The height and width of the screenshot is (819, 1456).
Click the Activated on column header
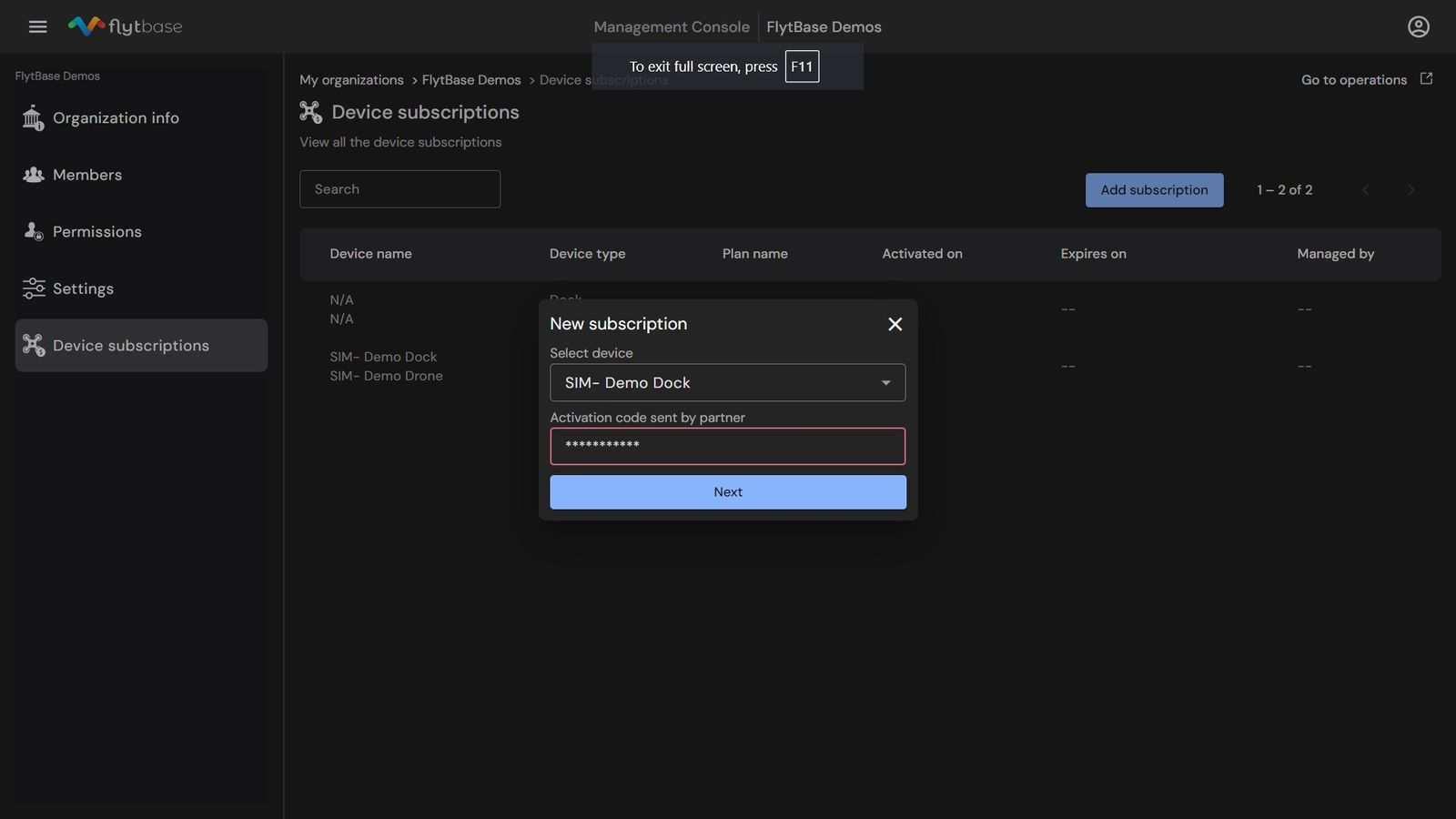(922, 253)
